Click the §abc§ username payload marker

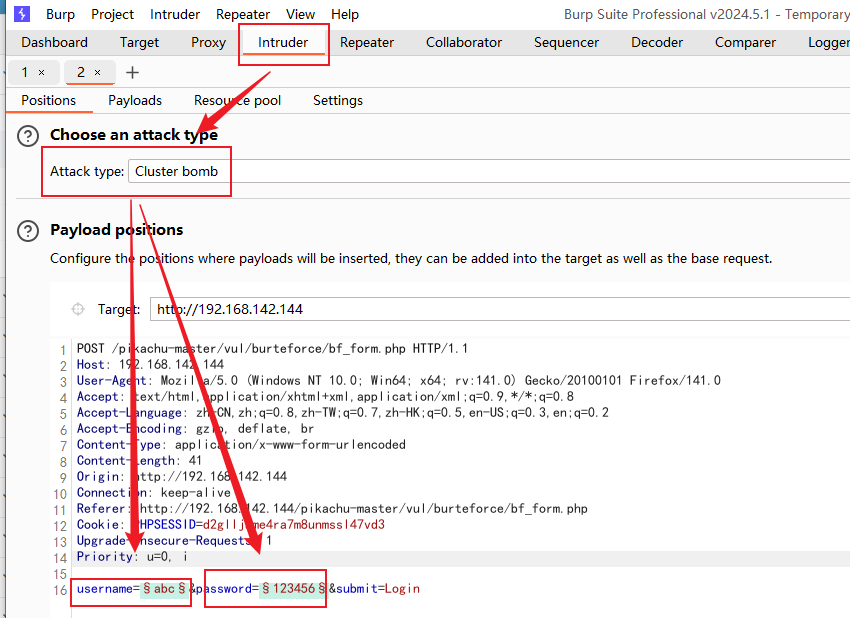coord(165,589)
